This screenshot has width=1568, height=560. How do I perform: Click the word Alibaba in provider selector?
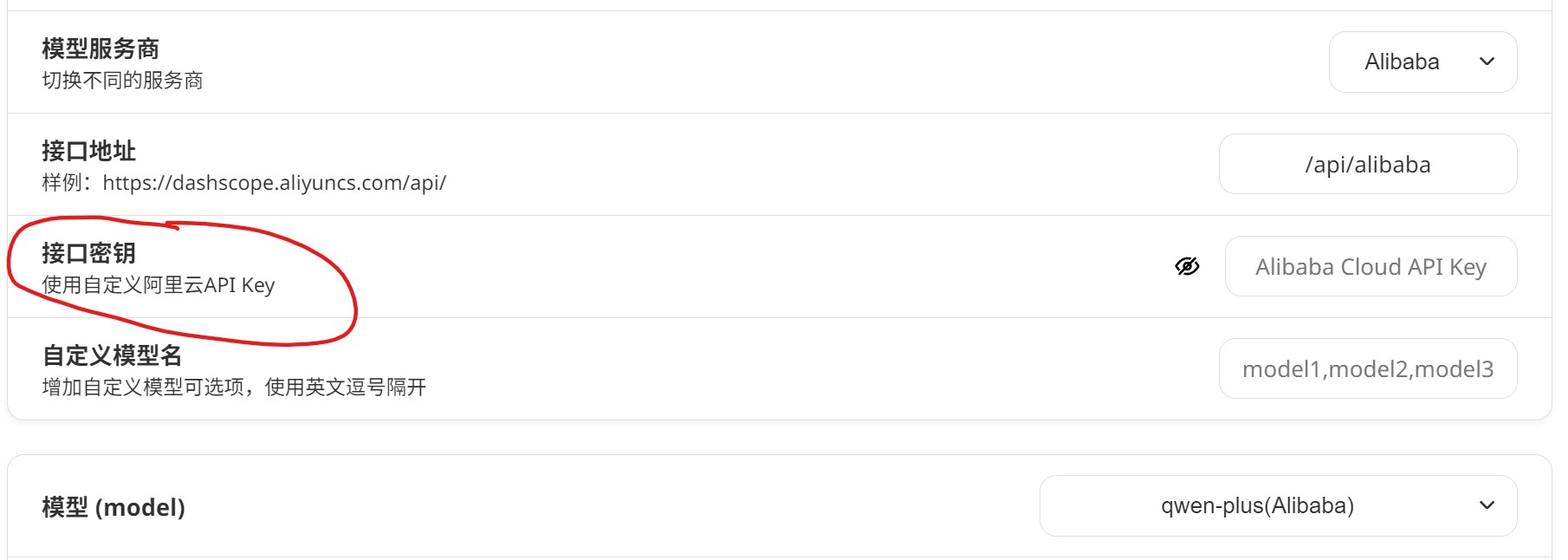click(1402, 62)
